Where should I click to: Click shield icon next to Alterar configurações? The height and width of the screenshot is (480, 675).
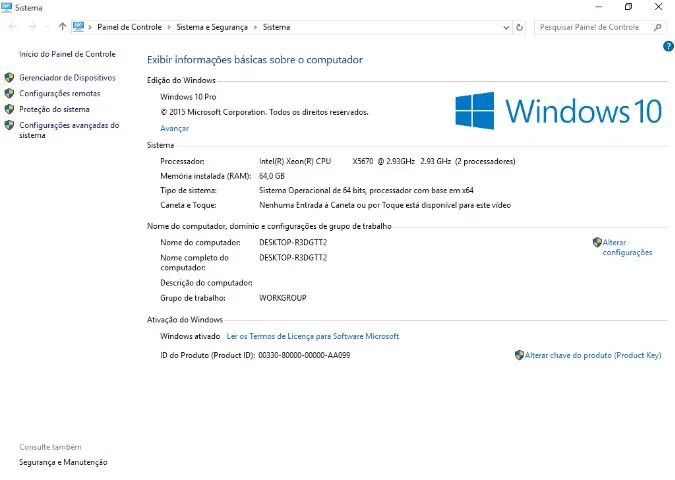[597, 242]
